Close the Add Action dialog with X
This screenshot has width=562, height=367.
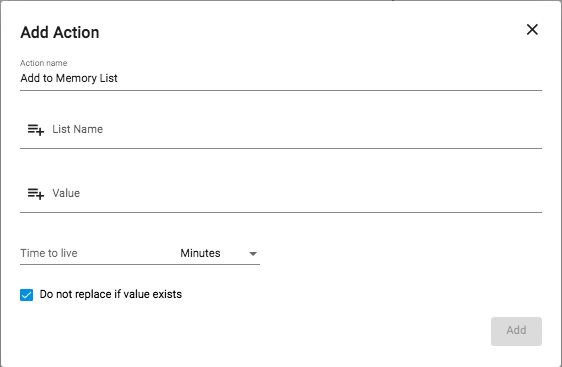(x=532, y=30)
